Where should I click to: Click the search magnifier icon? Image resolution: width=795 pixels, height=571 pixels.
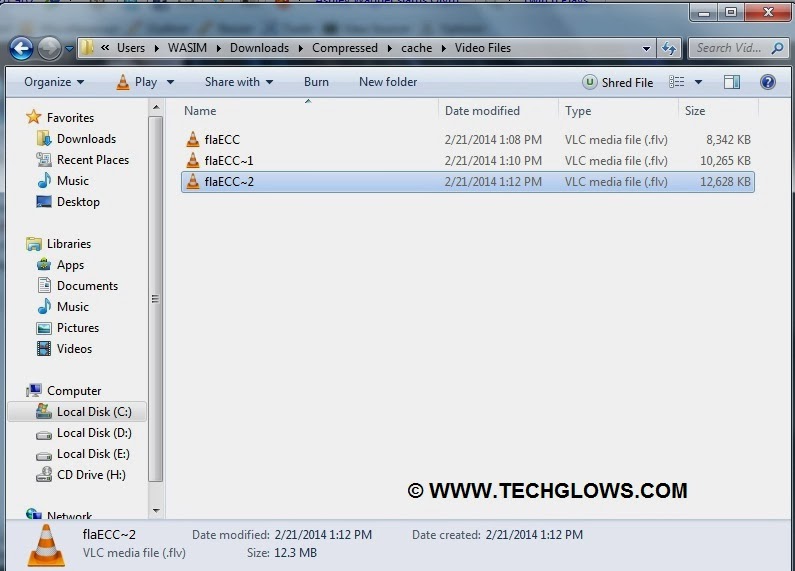[777, 48]
